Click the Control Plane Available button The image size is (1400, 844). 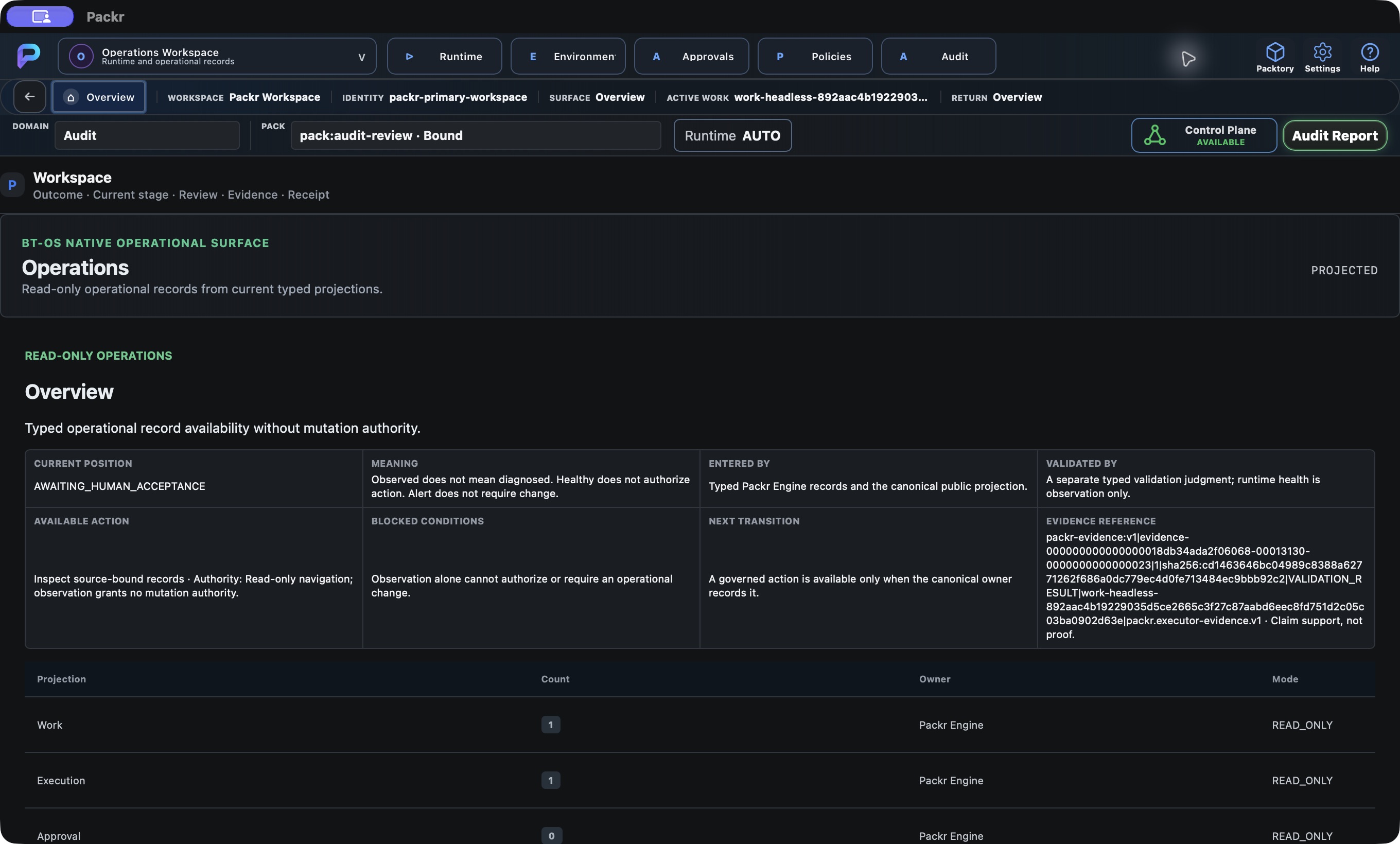[x=1204, y=135]
